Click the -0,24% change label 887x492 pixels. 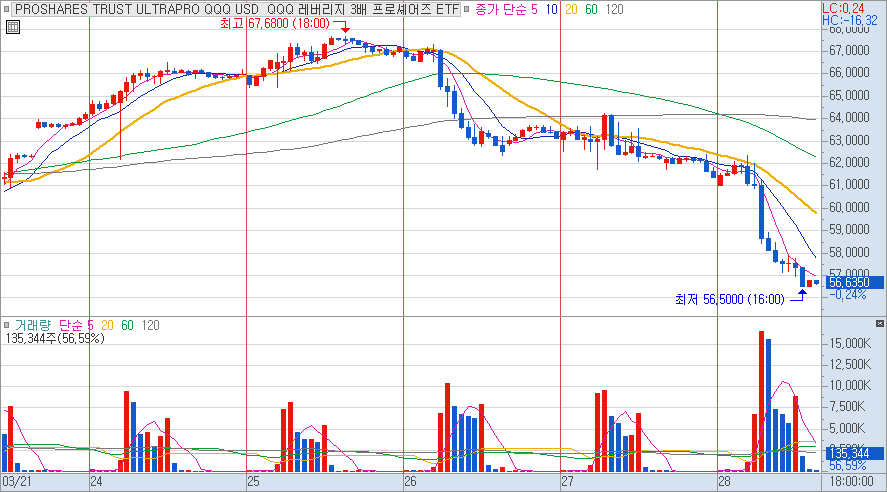click(x=849, y=295)
